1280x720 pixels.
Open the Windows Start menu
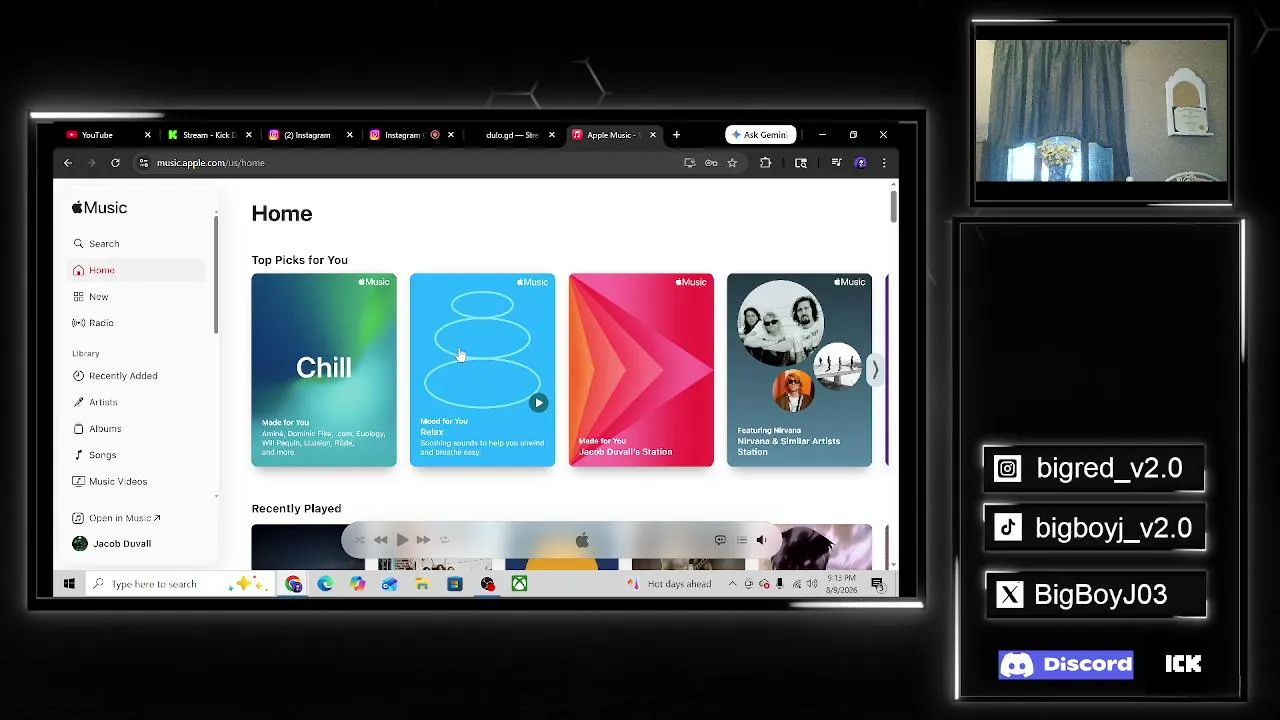[x=69, y=584]
